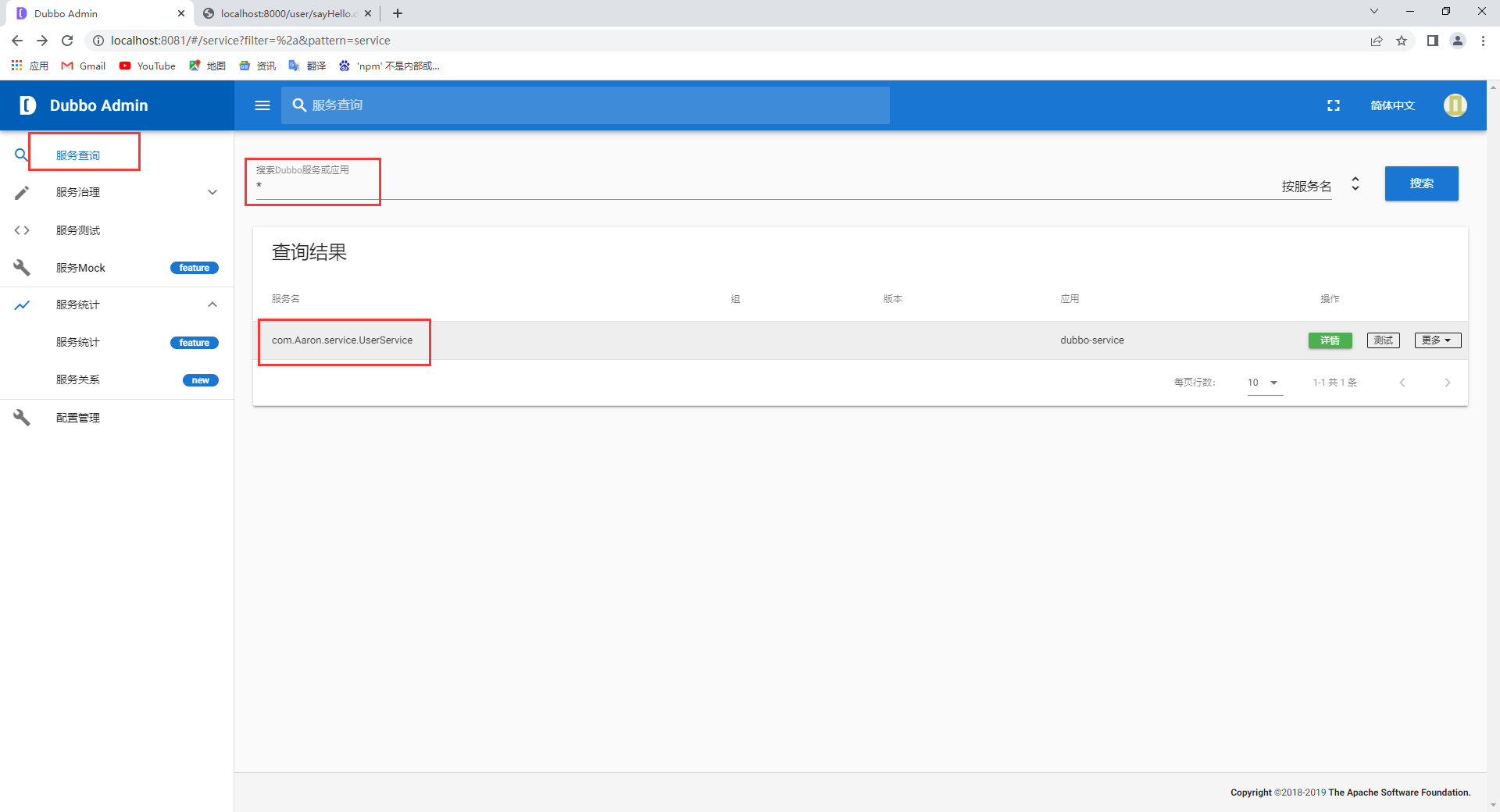This screenshot has width=1500, height=812.
Task: Open the 按服务名 search type dropdown
Action: (1321, 185)
